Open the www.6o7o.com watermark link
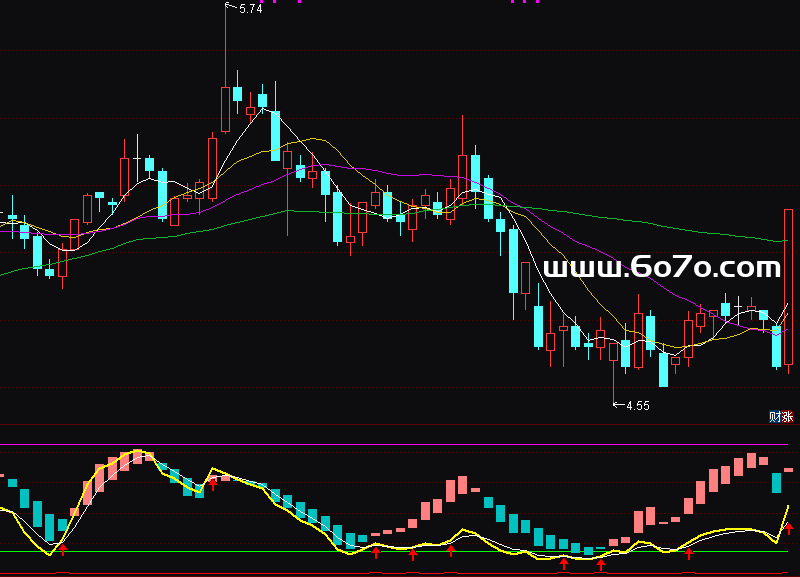 pos(661,268)
